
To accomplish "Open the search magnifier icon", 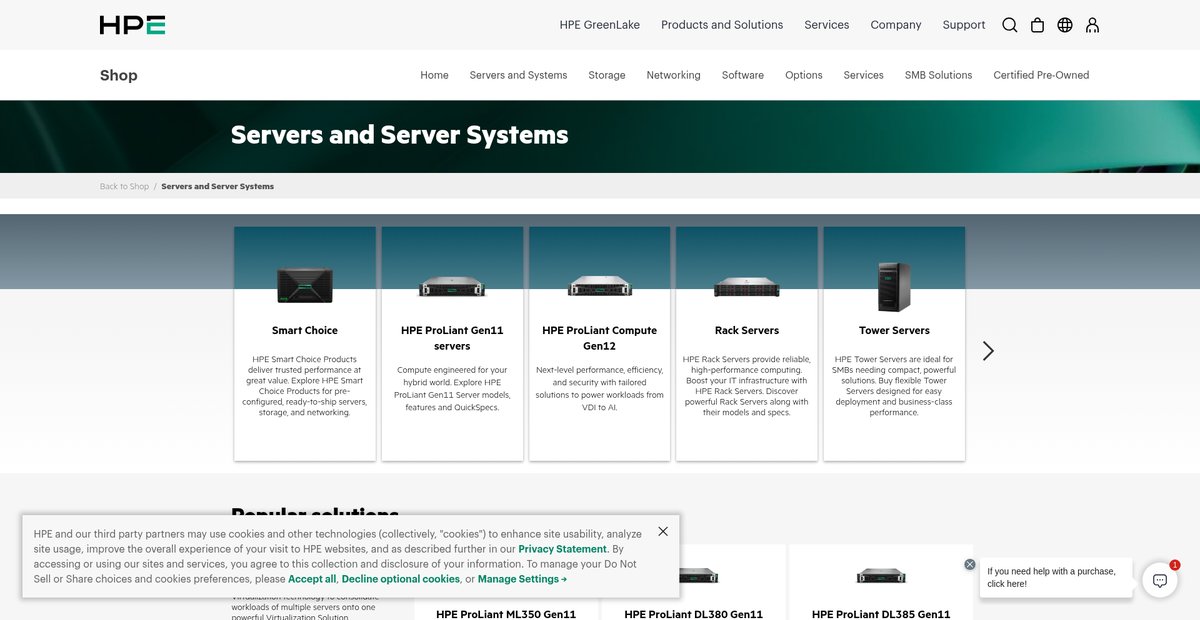I will coord(1010,25).
